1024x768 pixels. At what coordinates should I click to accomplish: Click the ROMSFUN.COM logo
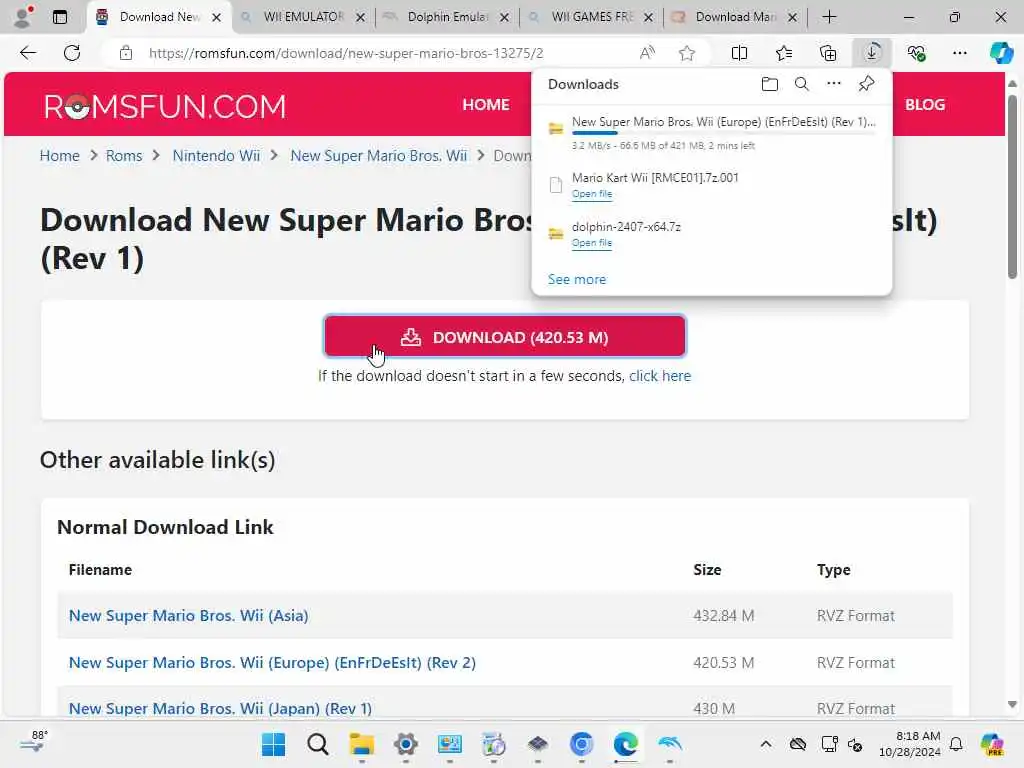click(x=165, y=106)
